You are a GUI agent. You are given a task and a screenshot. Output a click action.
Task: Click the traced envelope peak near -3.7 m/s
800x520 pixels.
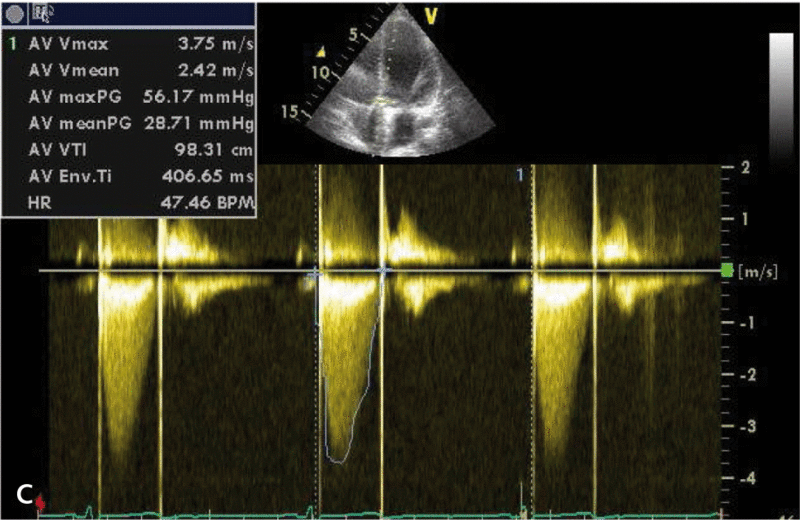[338, 461]
